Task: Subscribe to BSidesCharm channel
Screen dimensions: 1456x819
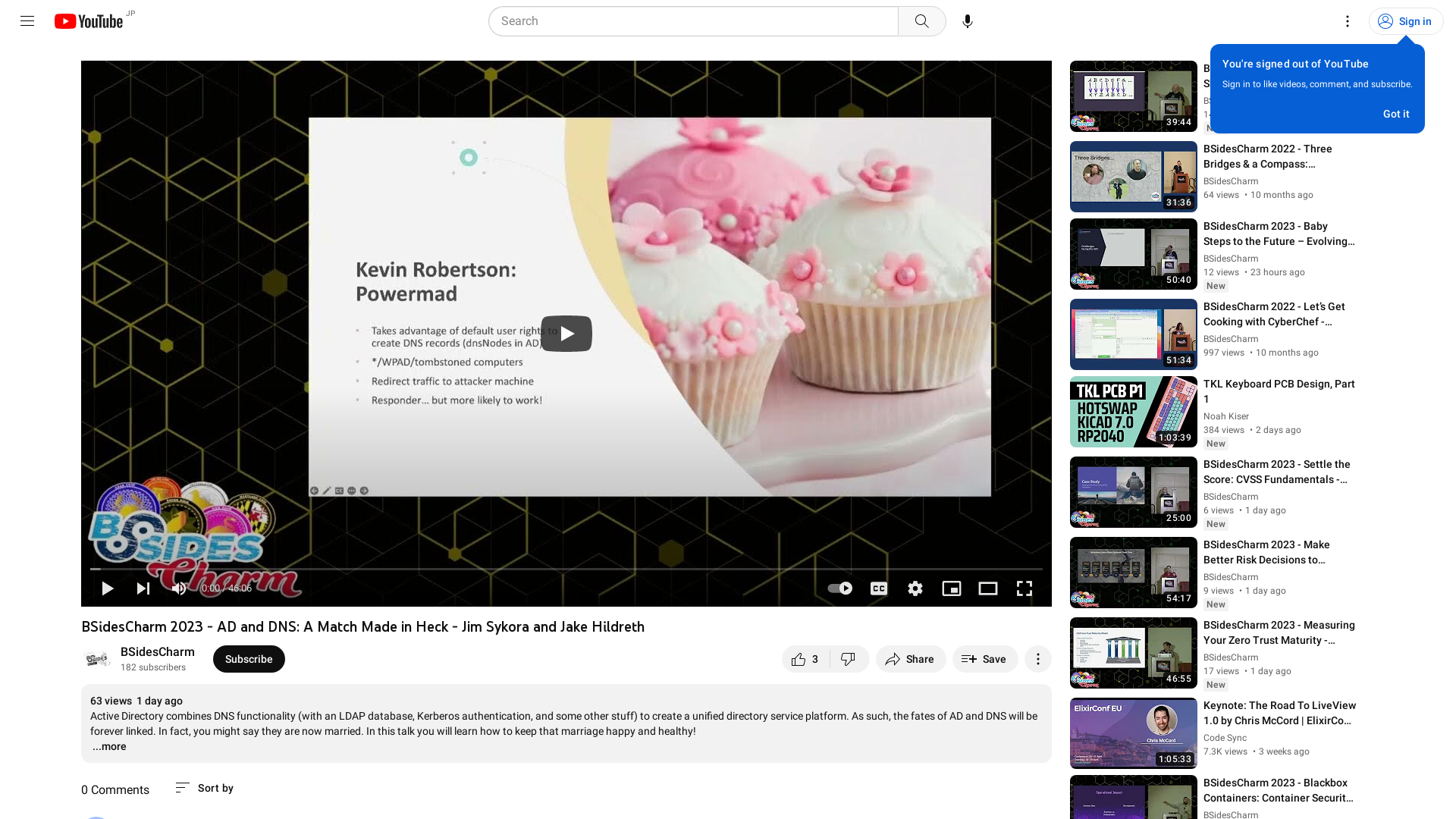Action: pos(249,659)
